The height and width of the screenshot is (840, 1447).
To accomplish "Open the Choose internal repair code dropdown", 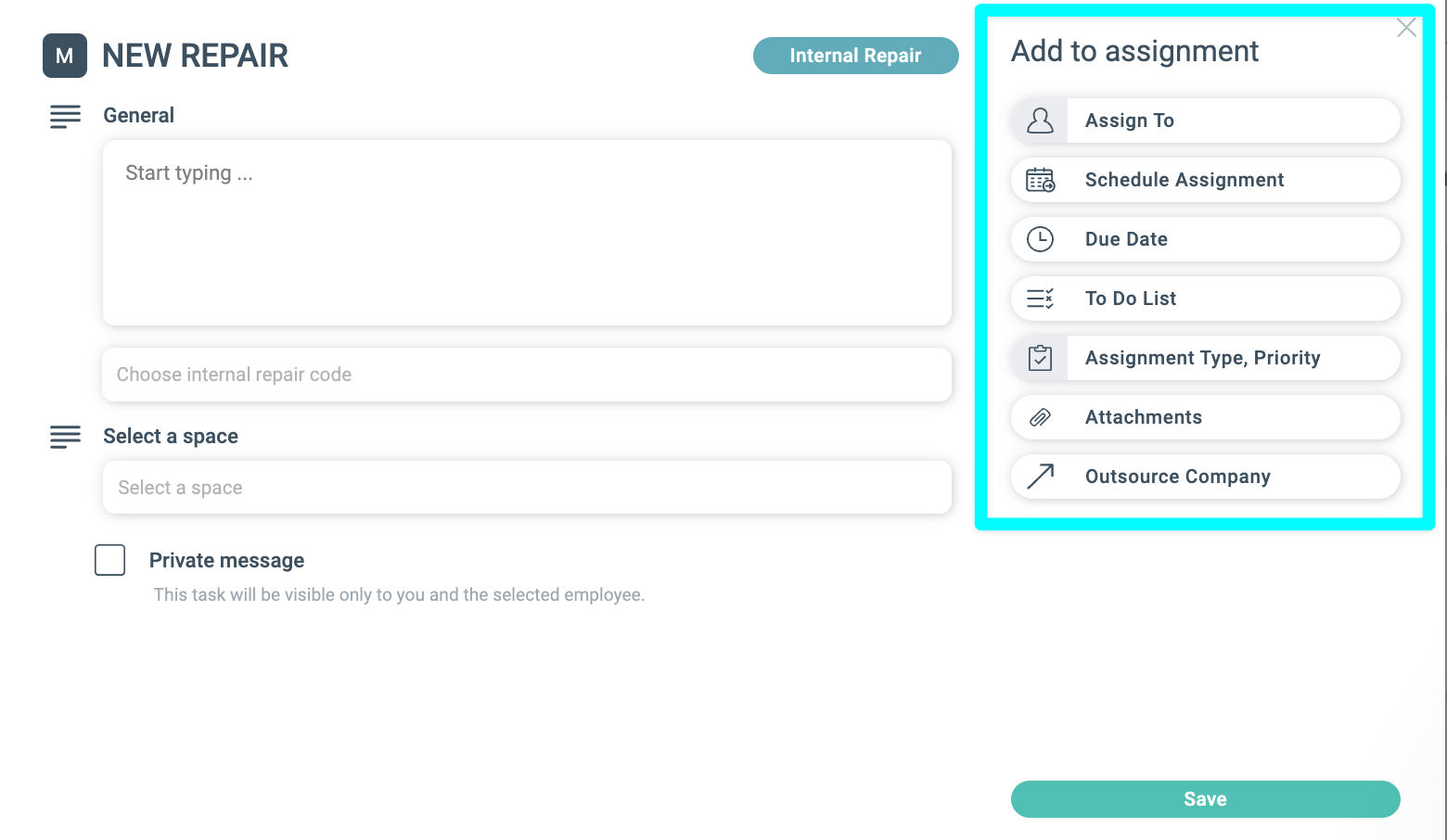I will (x=527, y=375).
